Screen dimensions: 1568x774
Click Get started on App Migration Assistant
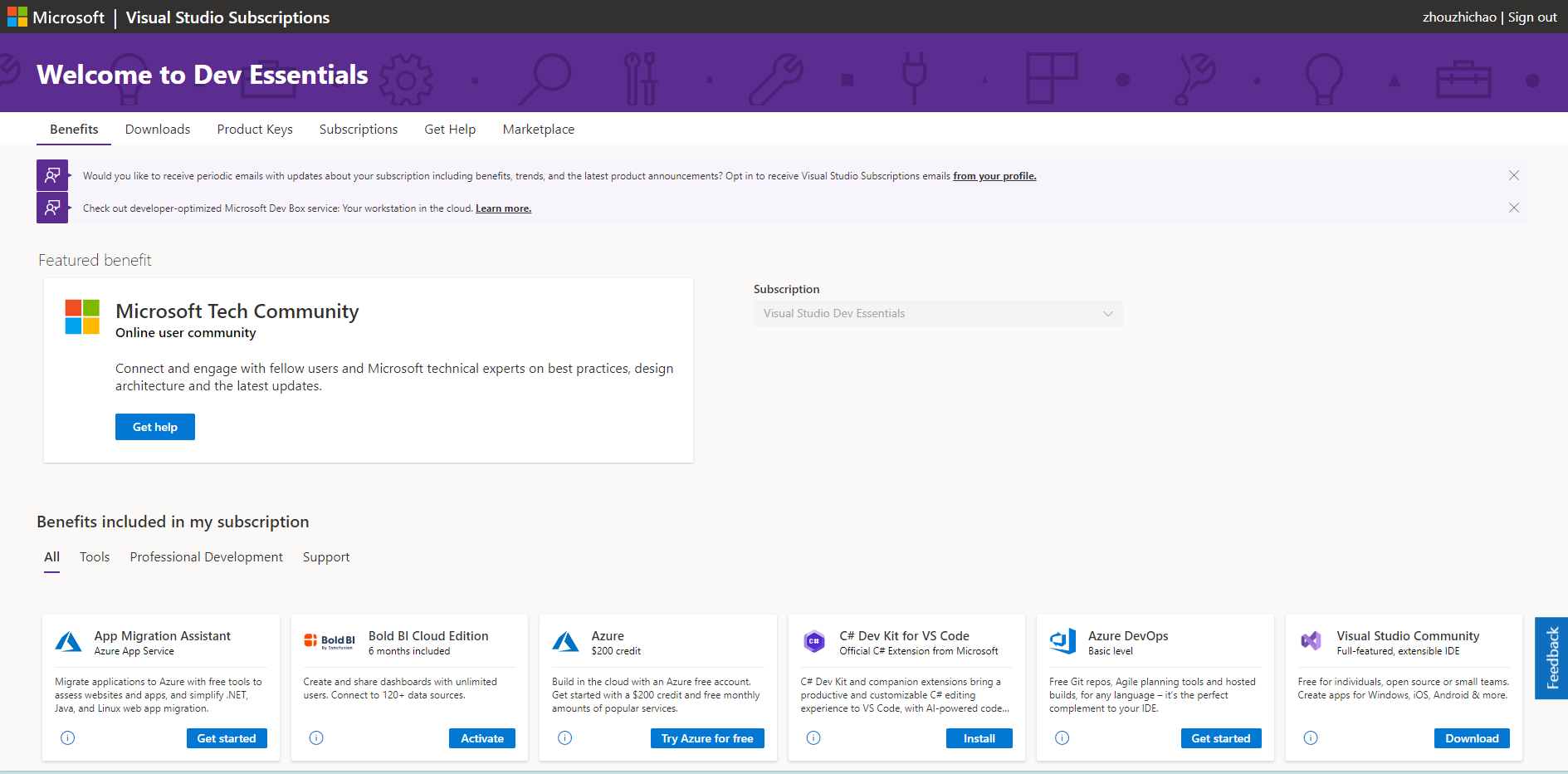pyautogui.click(x=227, y=738)
